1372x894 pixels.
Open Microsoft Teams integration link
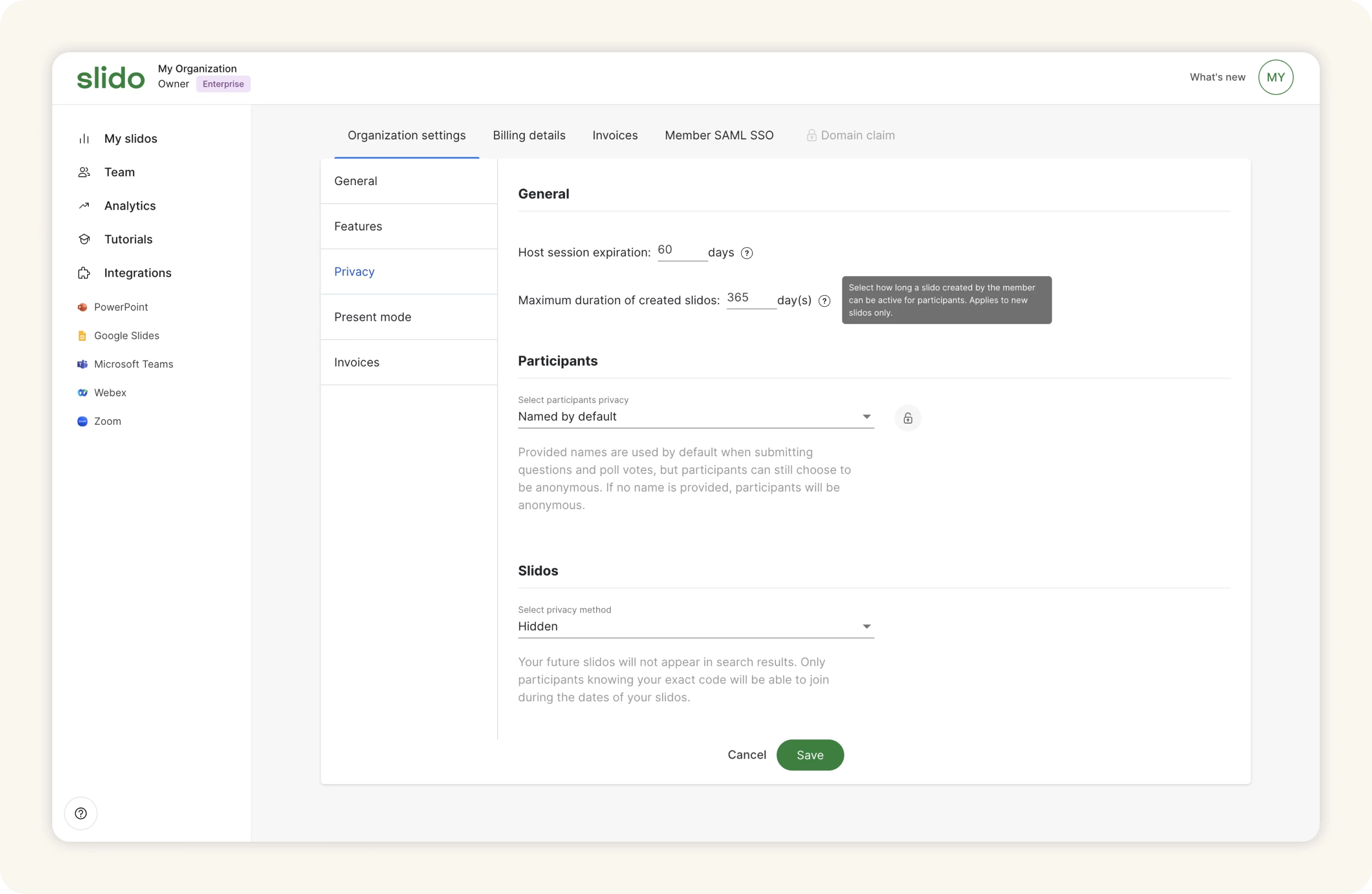click(134, 364)
